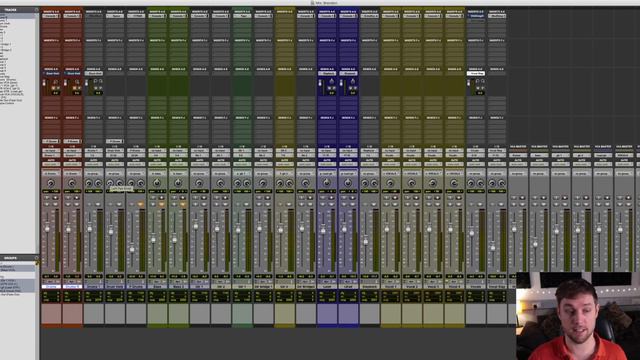640x360 pixels.
Task: Click the volume fader on the first VCA Master strip
Action: 514,229
